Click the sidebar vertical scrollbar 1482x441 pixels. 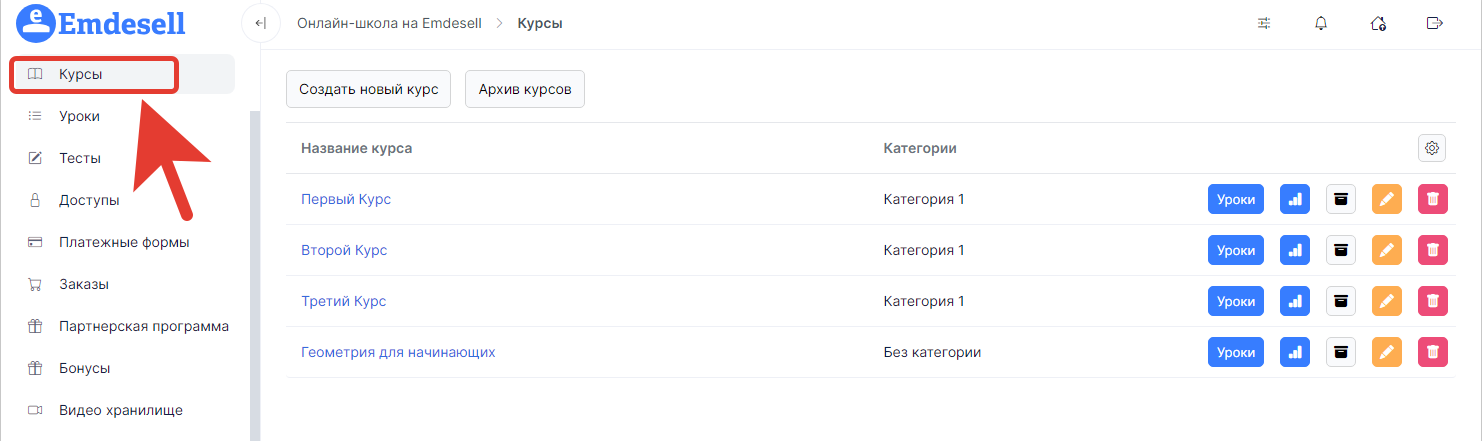(254, 270)
